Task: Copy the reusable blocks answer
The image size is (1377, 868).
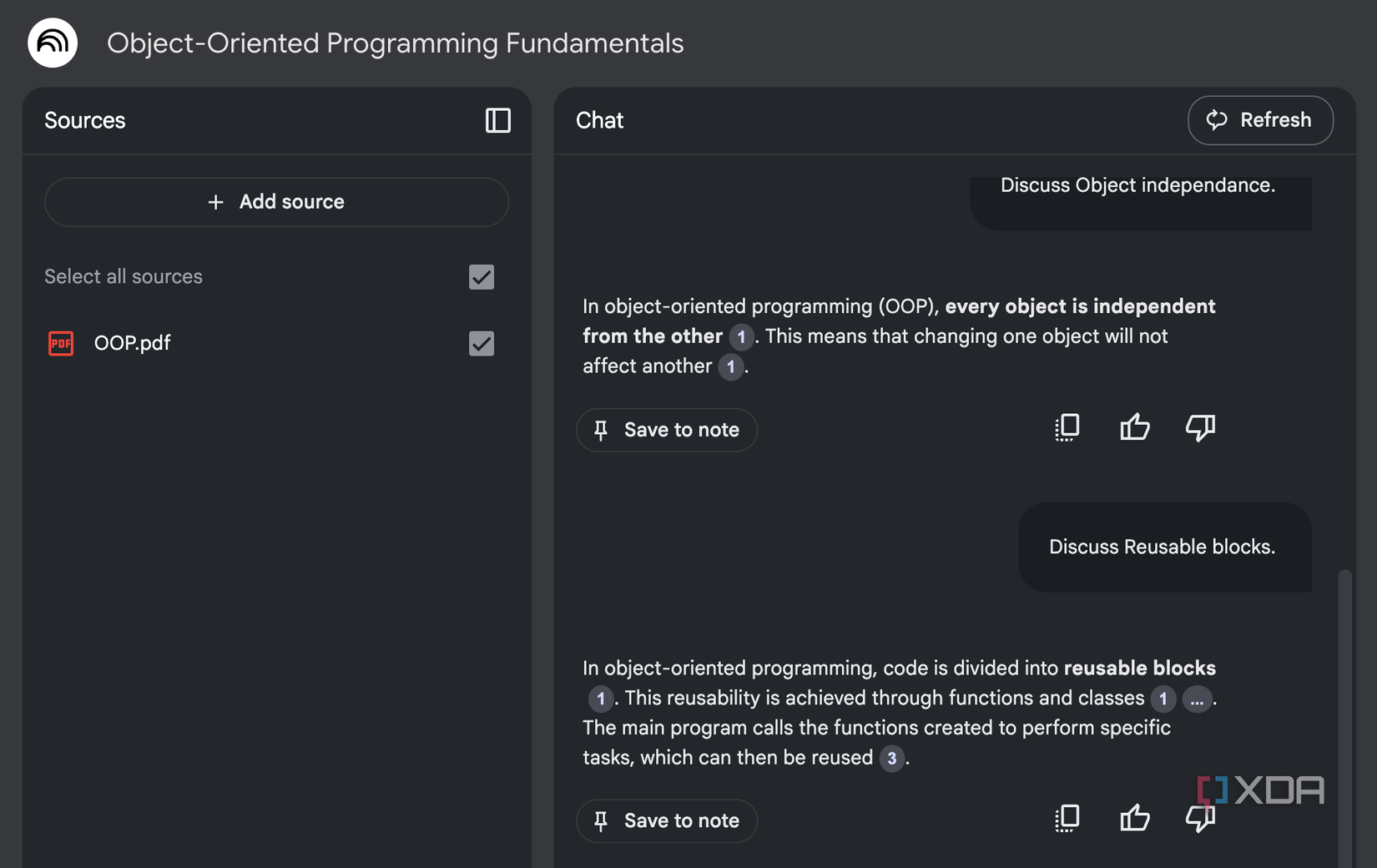Action: tap(1067, 819)
